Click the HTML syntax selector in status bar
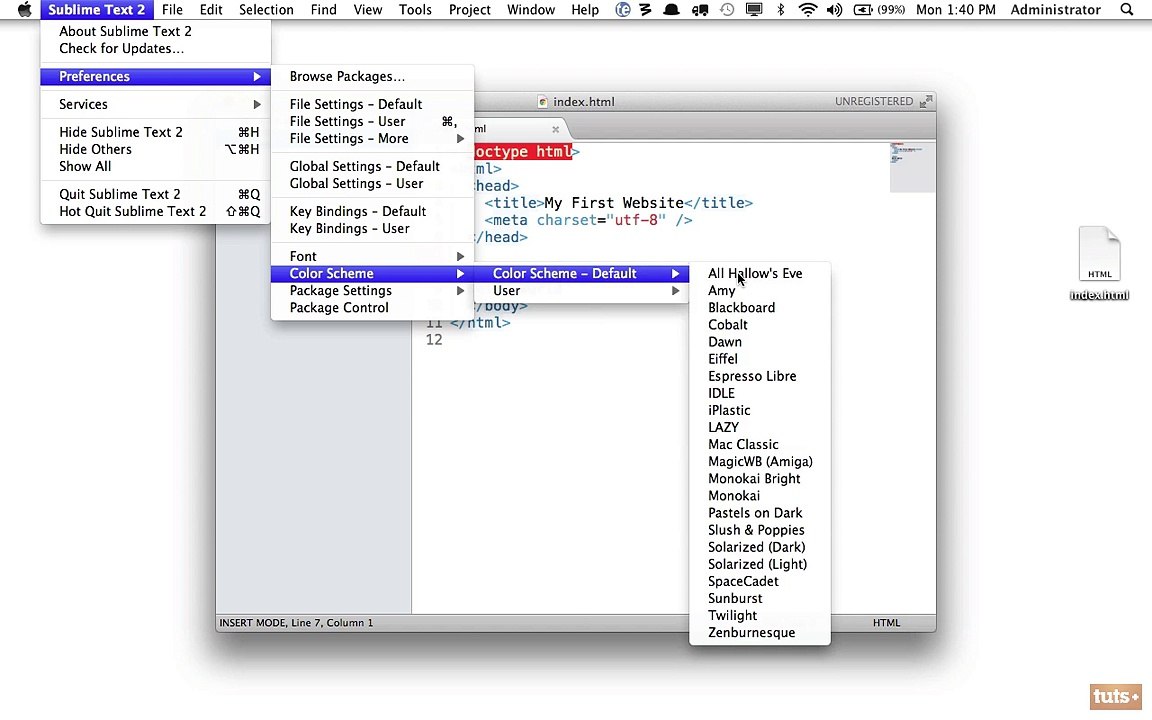Screen dimensions: 1152x720 tap(886, 623)
